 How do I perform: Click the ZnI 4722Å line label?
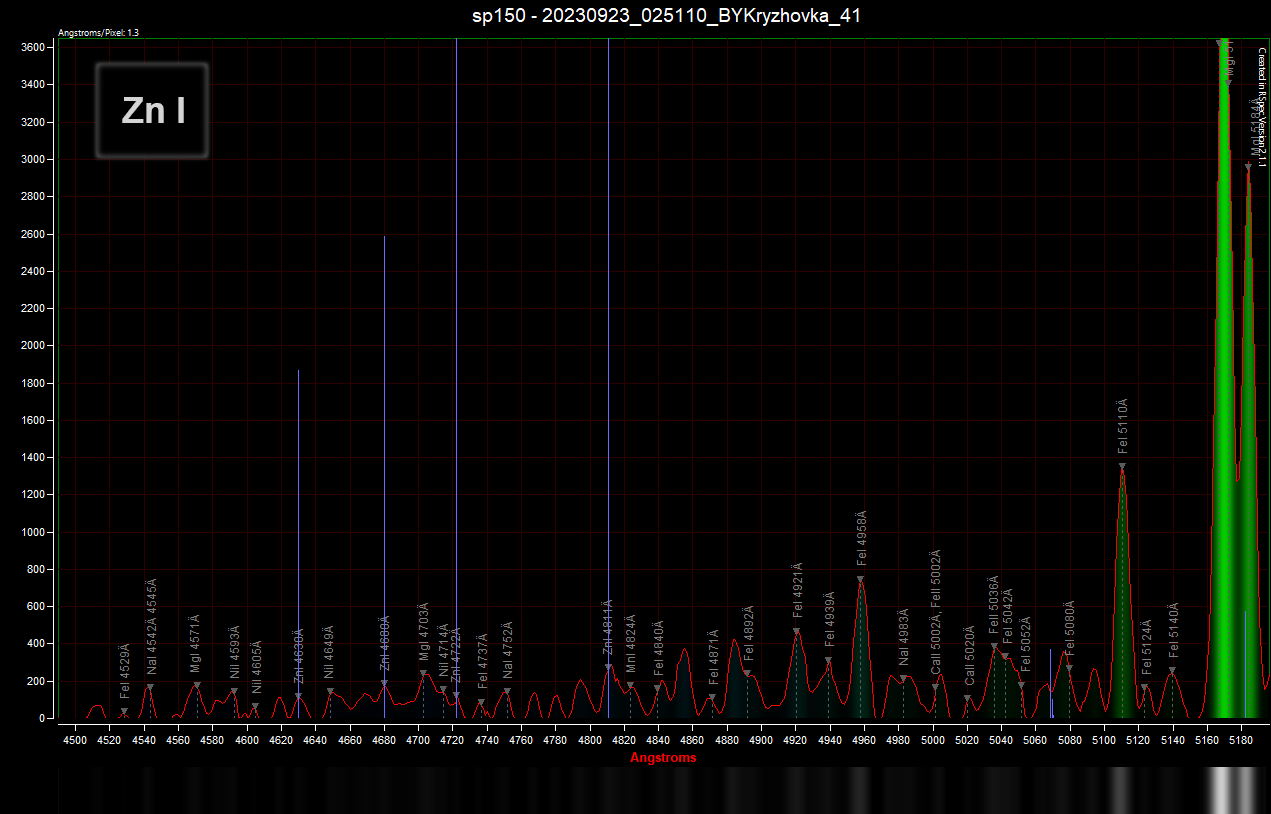456,657
